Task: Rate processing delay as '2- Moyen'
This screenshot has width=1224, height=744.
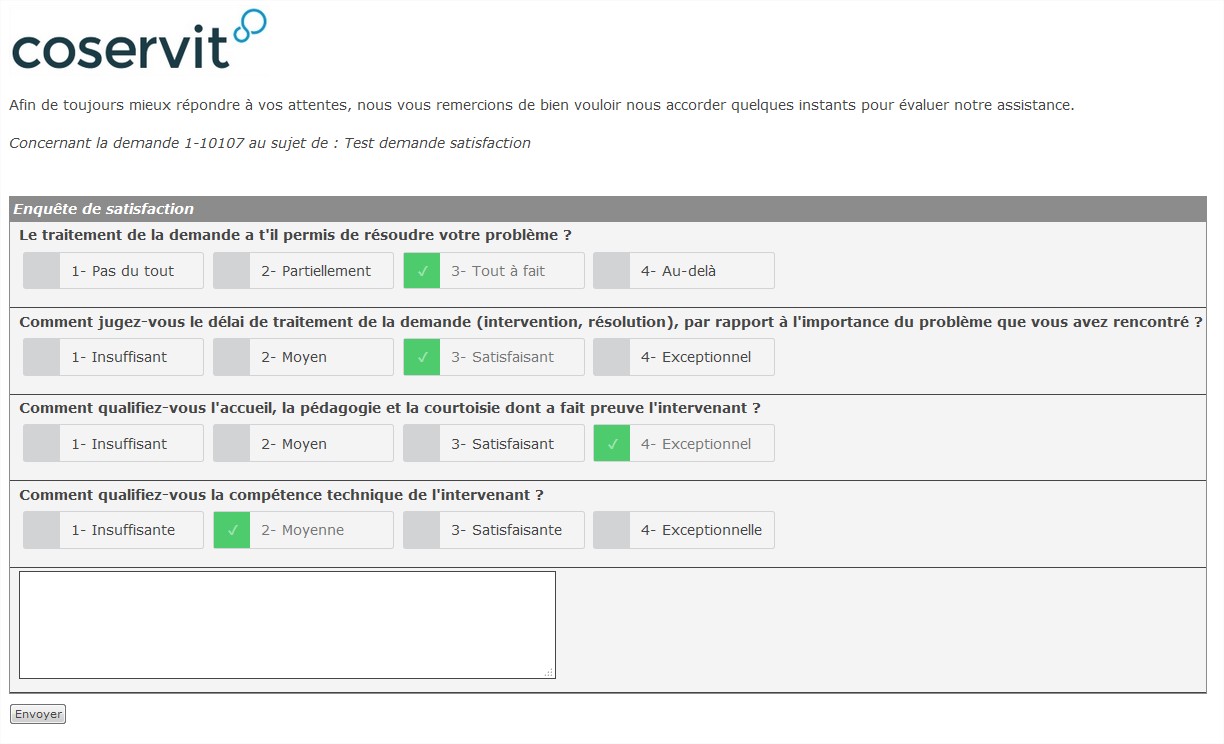Action: [303, 357]
